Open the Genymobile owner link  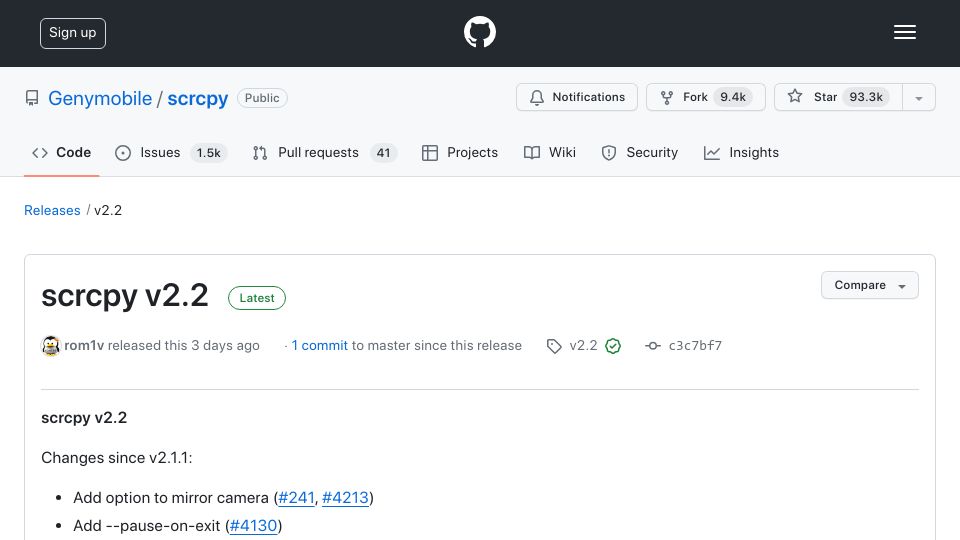point(100,98)
